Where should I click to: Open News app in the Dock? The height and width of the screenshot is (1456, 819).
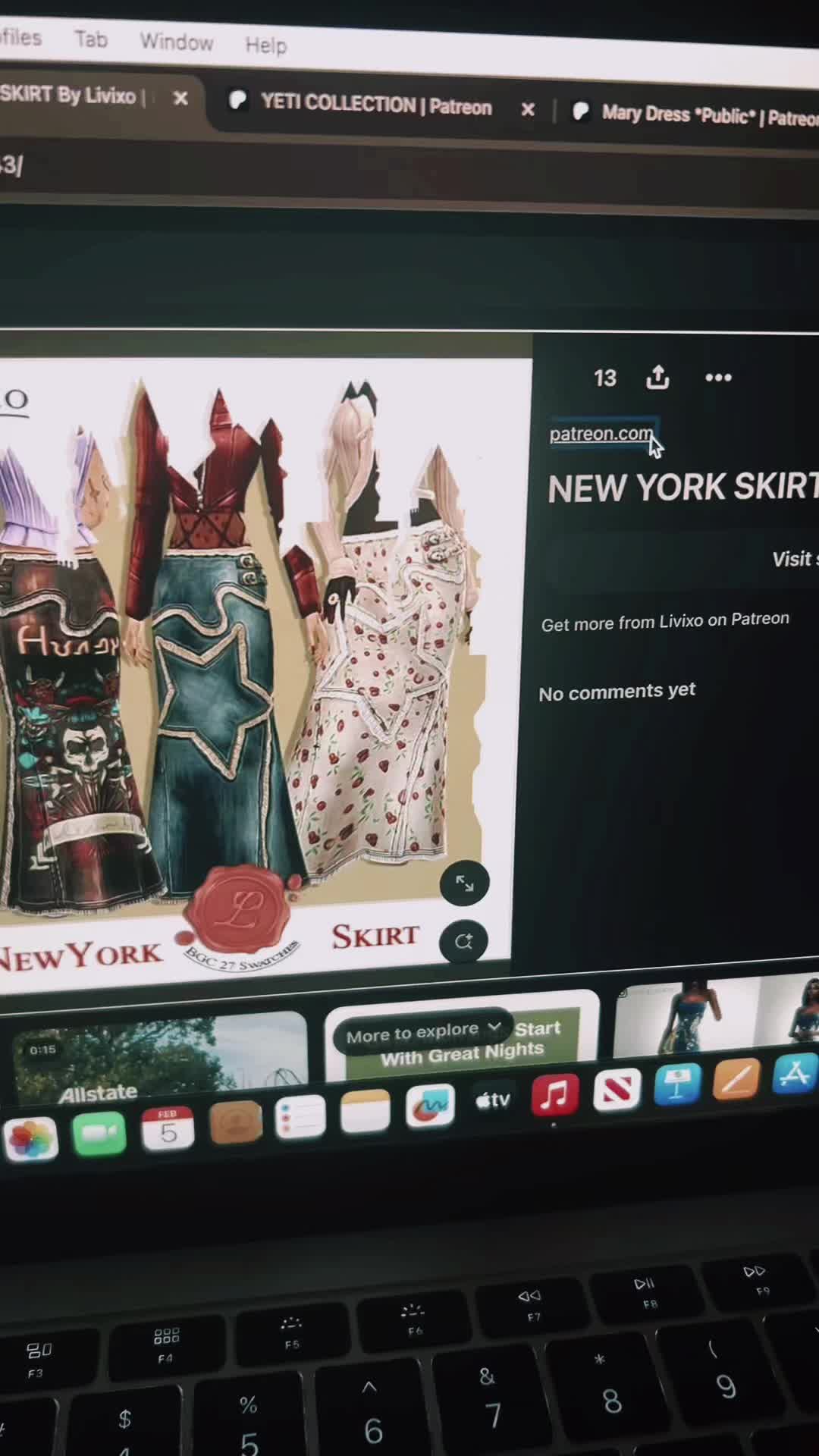617,1090
